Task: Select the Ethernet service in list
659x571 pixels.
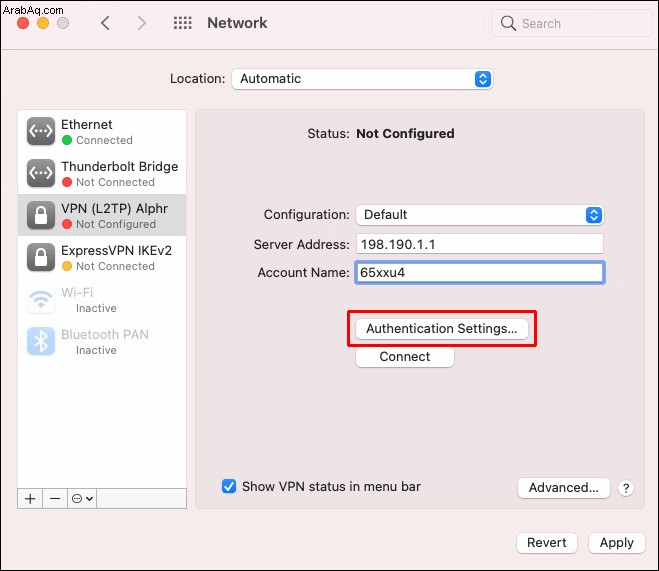Action: click(x=102, y=132)
